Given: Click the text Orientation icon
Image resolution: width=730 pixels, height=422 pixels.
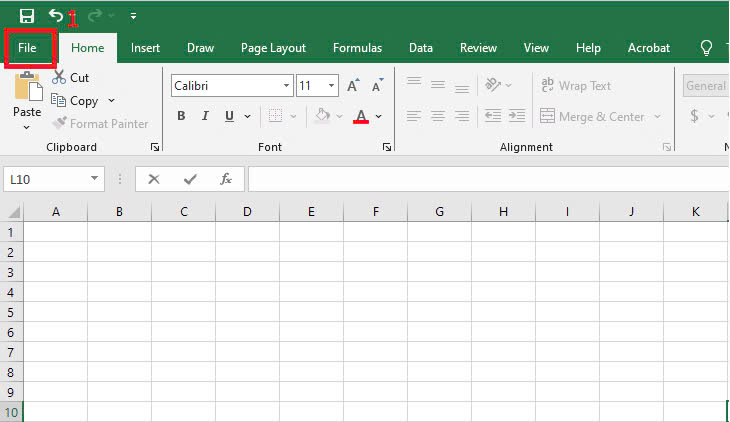Looking at the screenshot, I should (x=493, y=85).
